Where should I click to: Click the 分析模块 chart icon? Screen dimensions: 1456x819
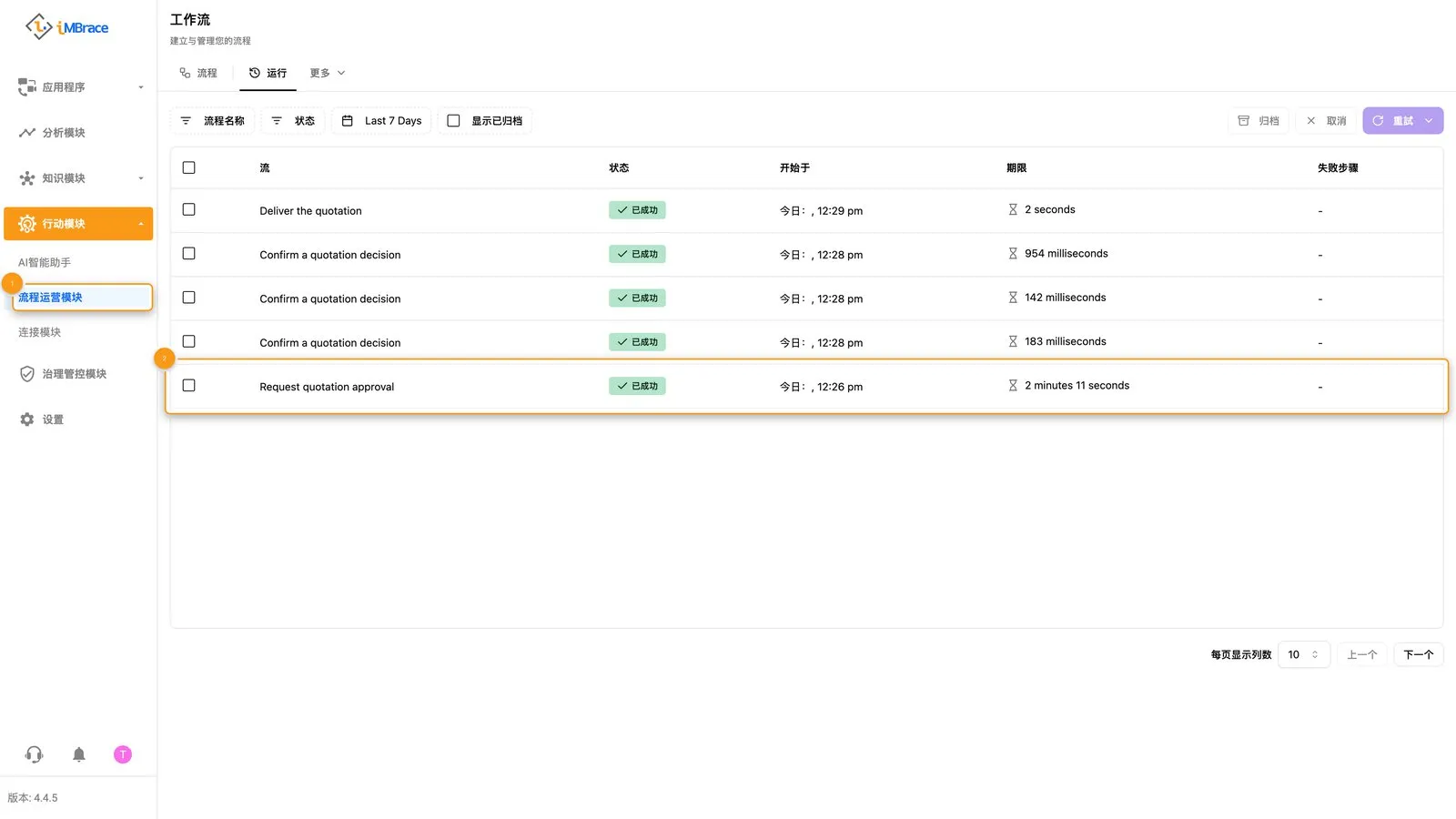click(27, 133)
